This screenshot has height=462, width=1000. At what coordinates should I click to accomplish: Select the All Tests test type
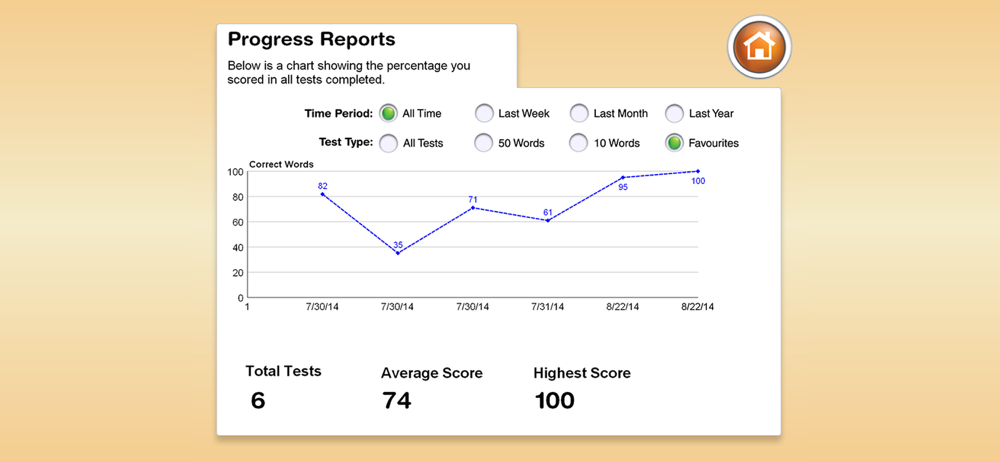tap(388, 143)
